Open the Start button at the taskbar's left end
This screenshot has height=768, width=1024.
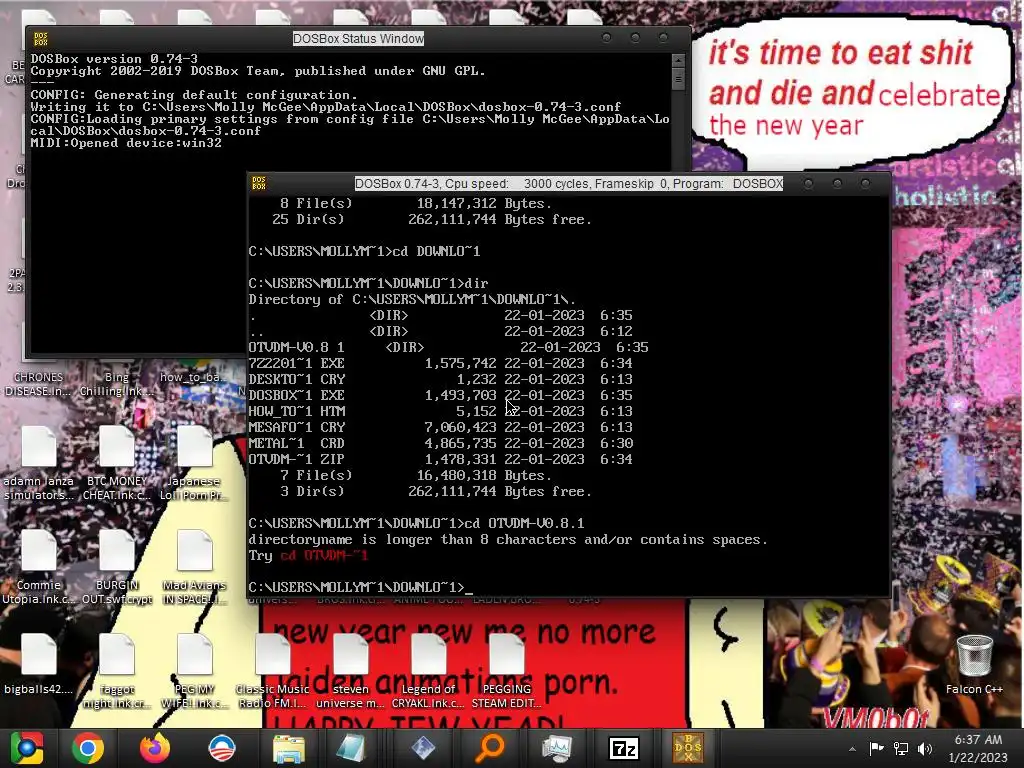coord(27,748)
